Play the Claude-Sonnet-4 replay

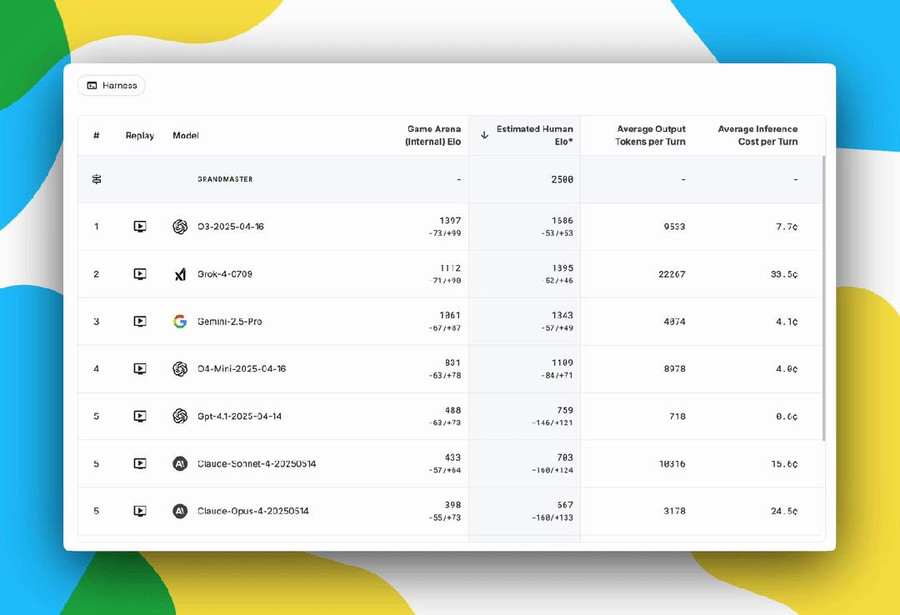140,464
